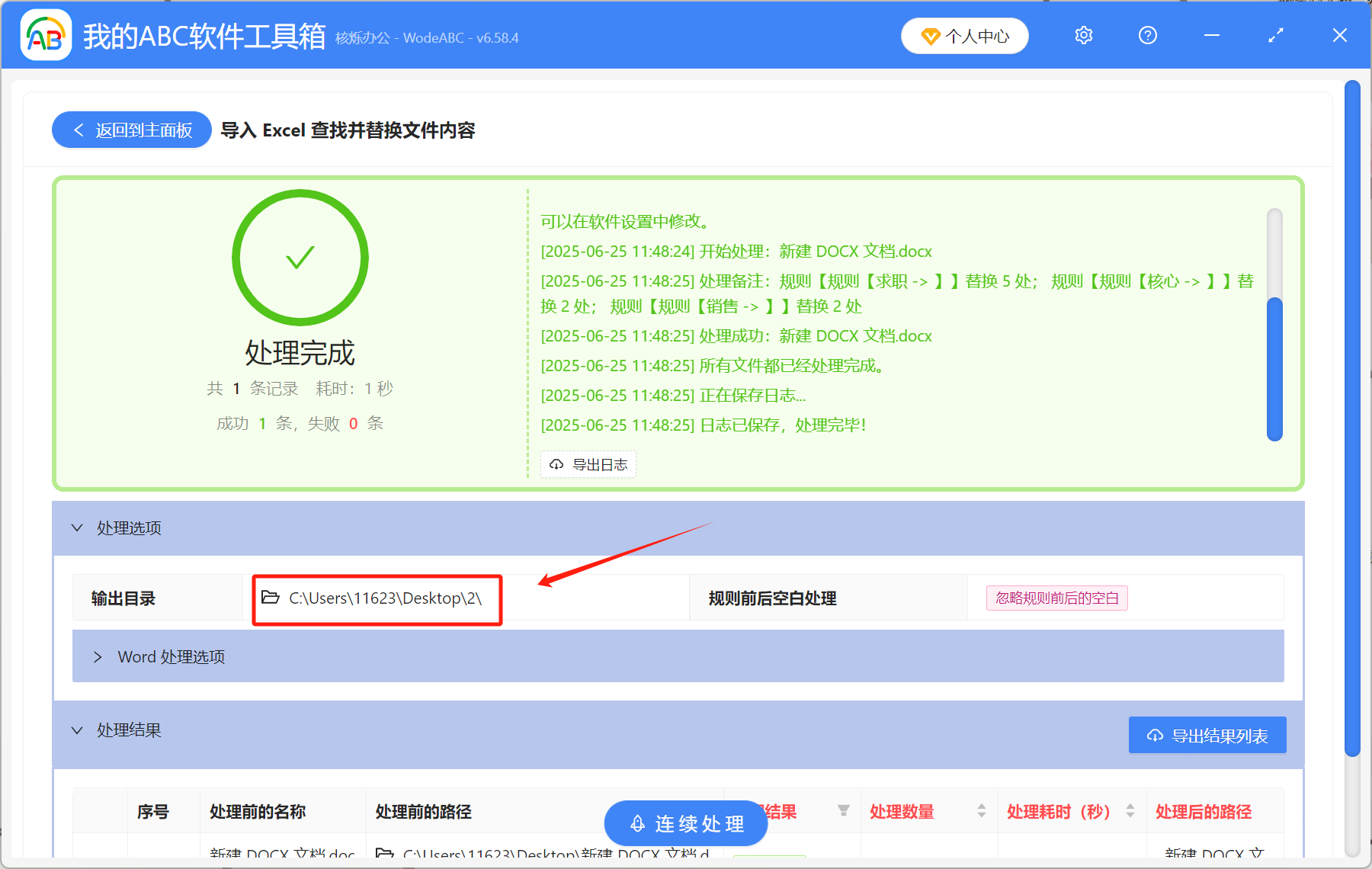This screenshot has width=1372, height=869.
Task: Open the help question mark icon
Action: [x=1147, y=35]
